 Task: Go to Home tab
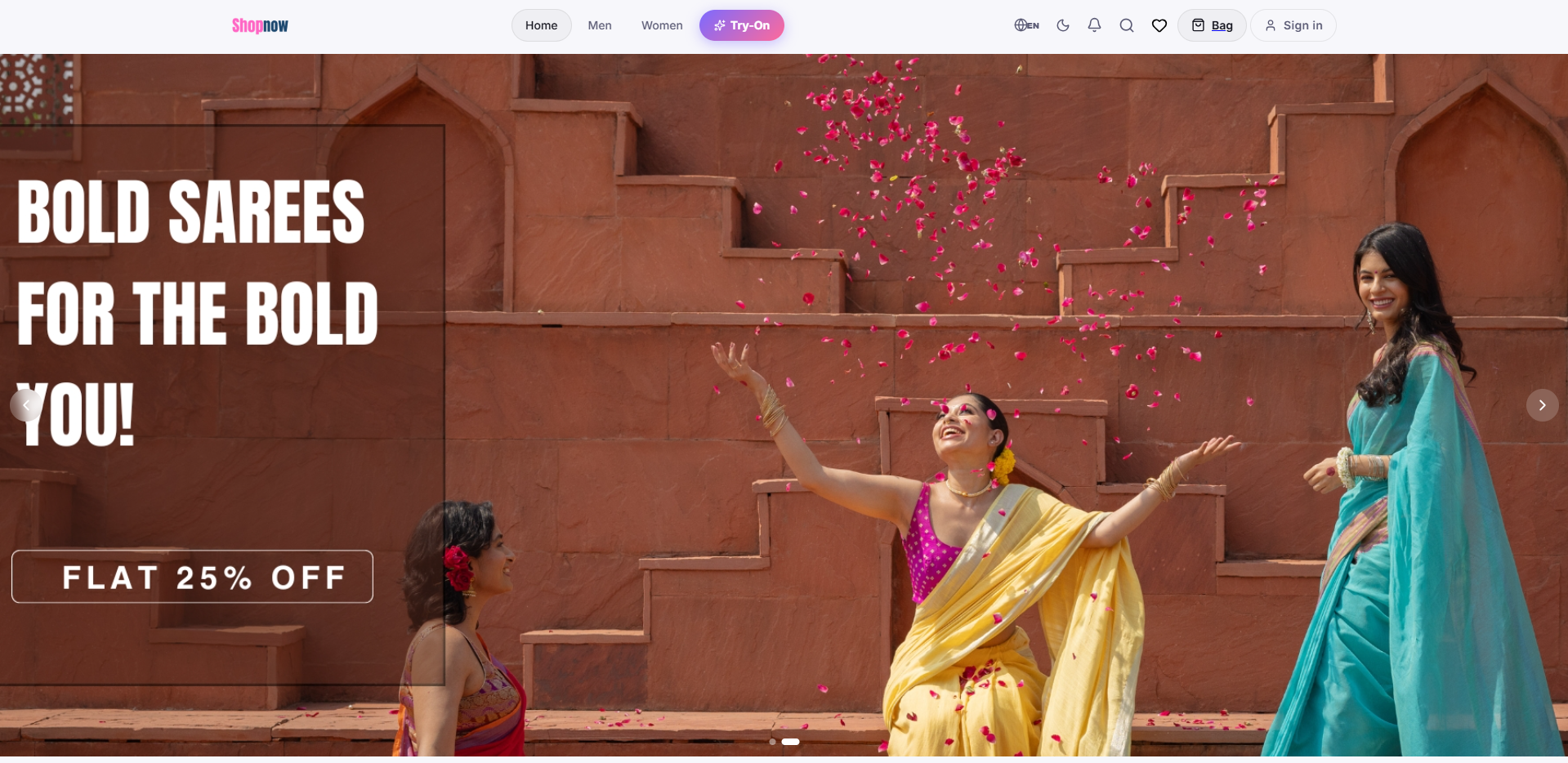point(542,25)
